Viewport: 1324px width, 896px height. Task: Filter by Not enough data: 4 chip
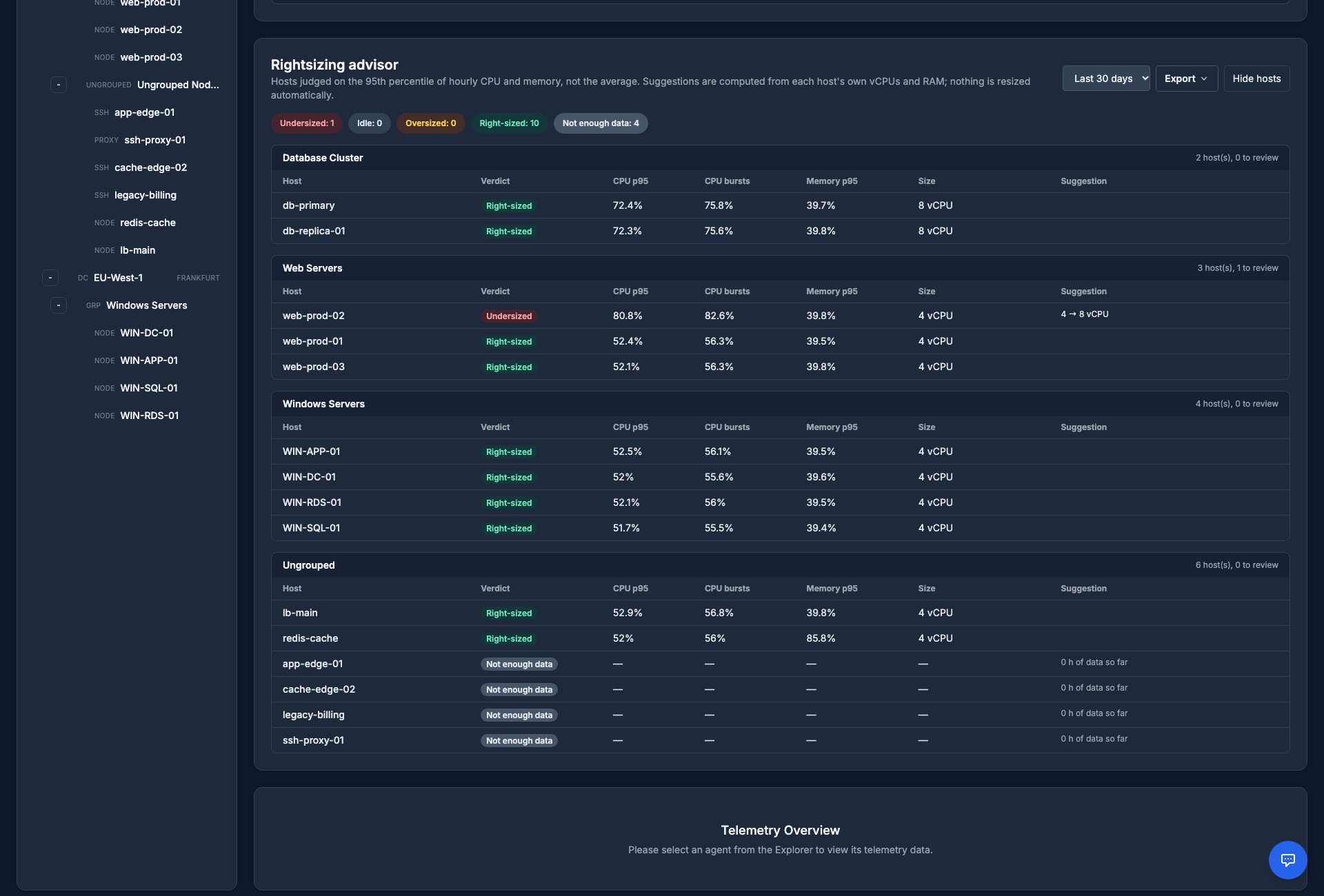click(601, 123)
